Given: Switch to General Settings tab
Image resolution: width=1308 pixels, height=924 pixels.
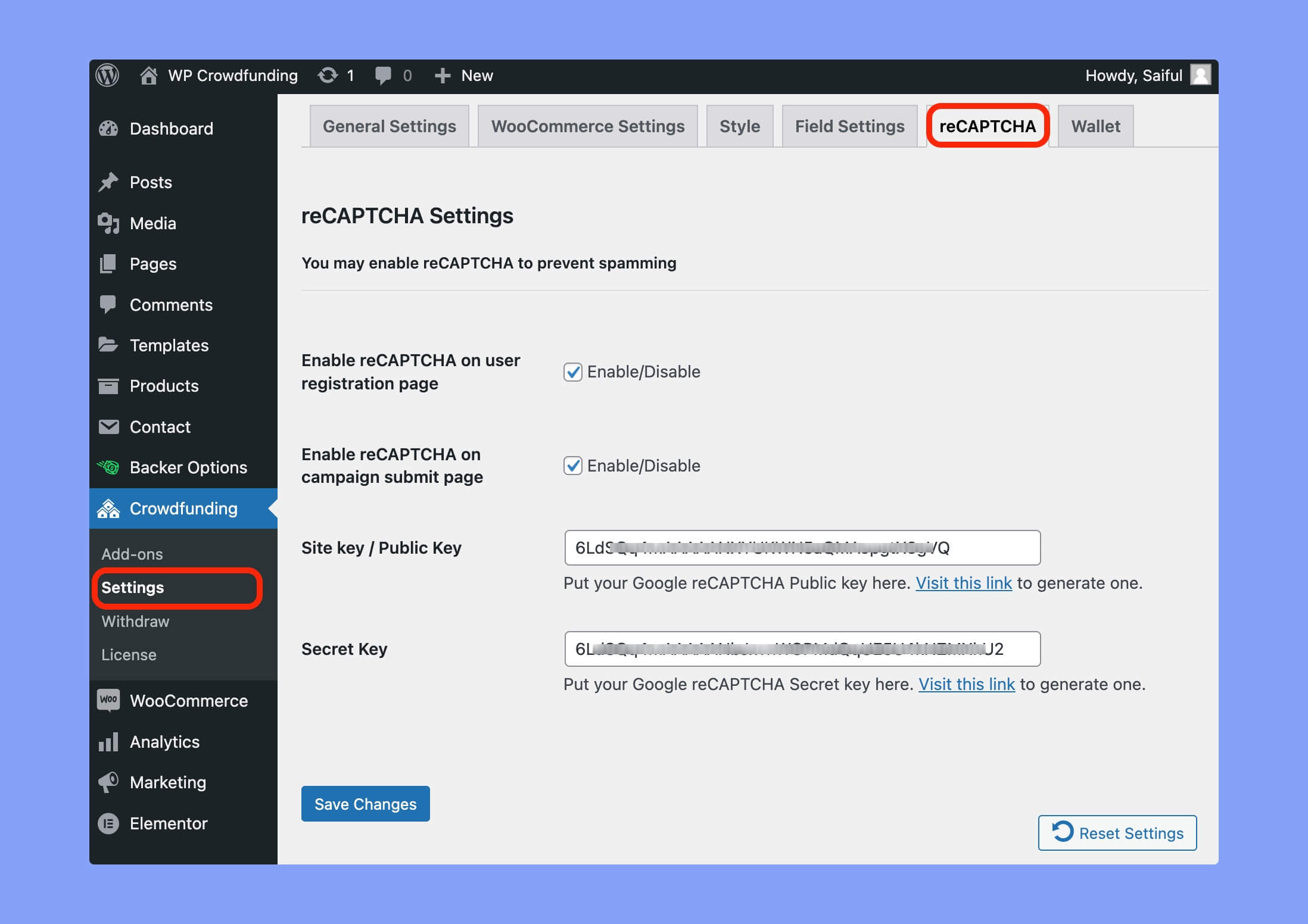Looking at the screenshot, I should 389,126.
